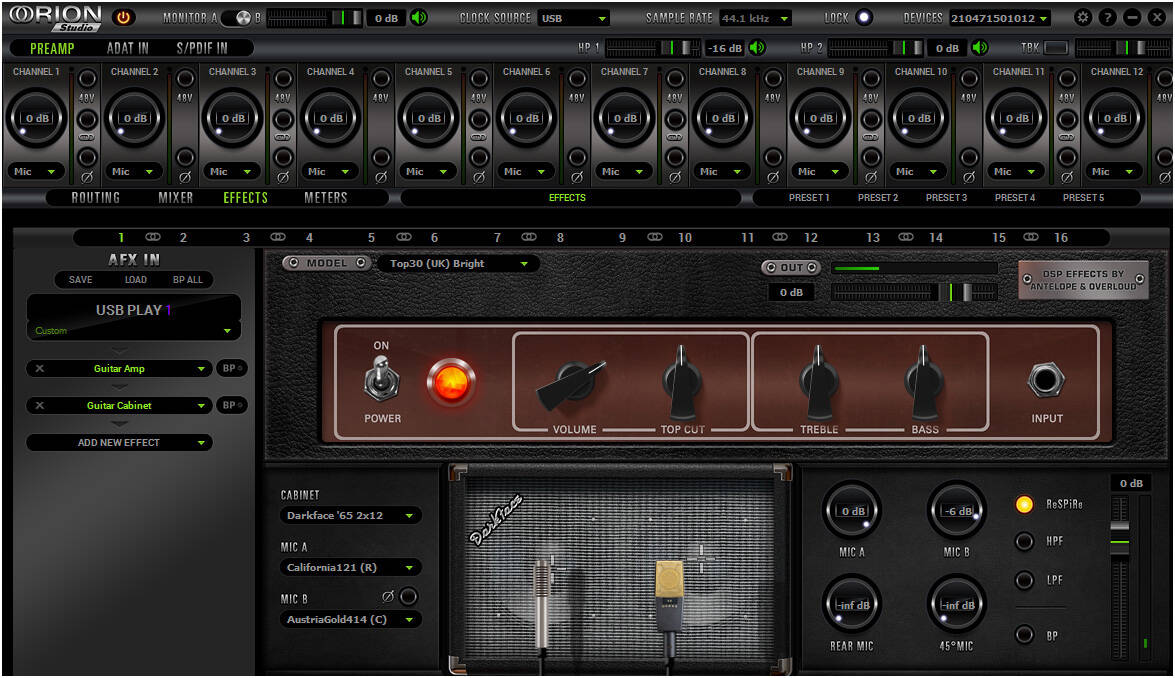Click the HP 1 volume slider

pyautogui.click(x=652, y=48)
